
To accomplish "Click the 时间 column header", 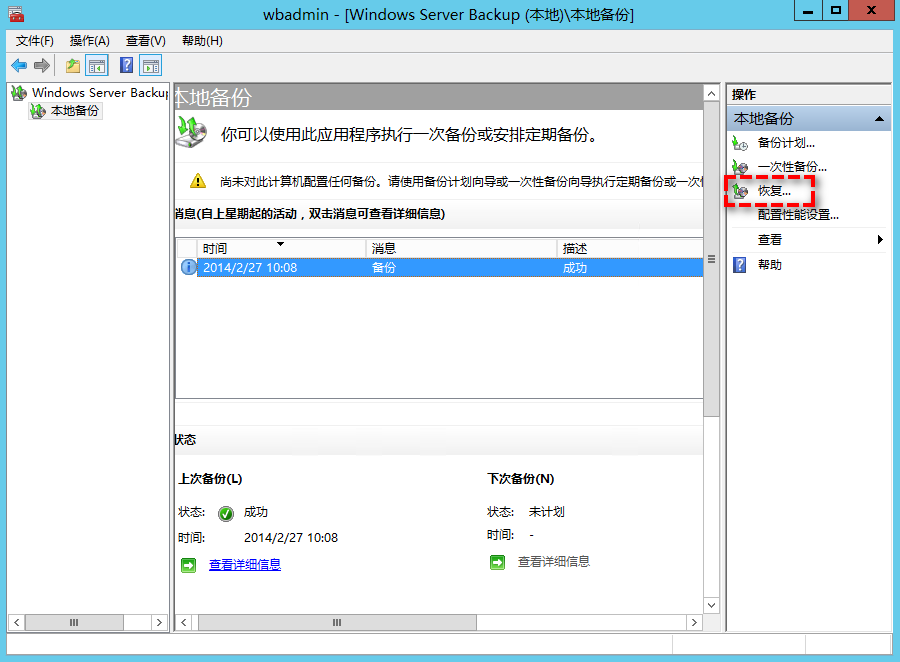I will click(281, 249).
